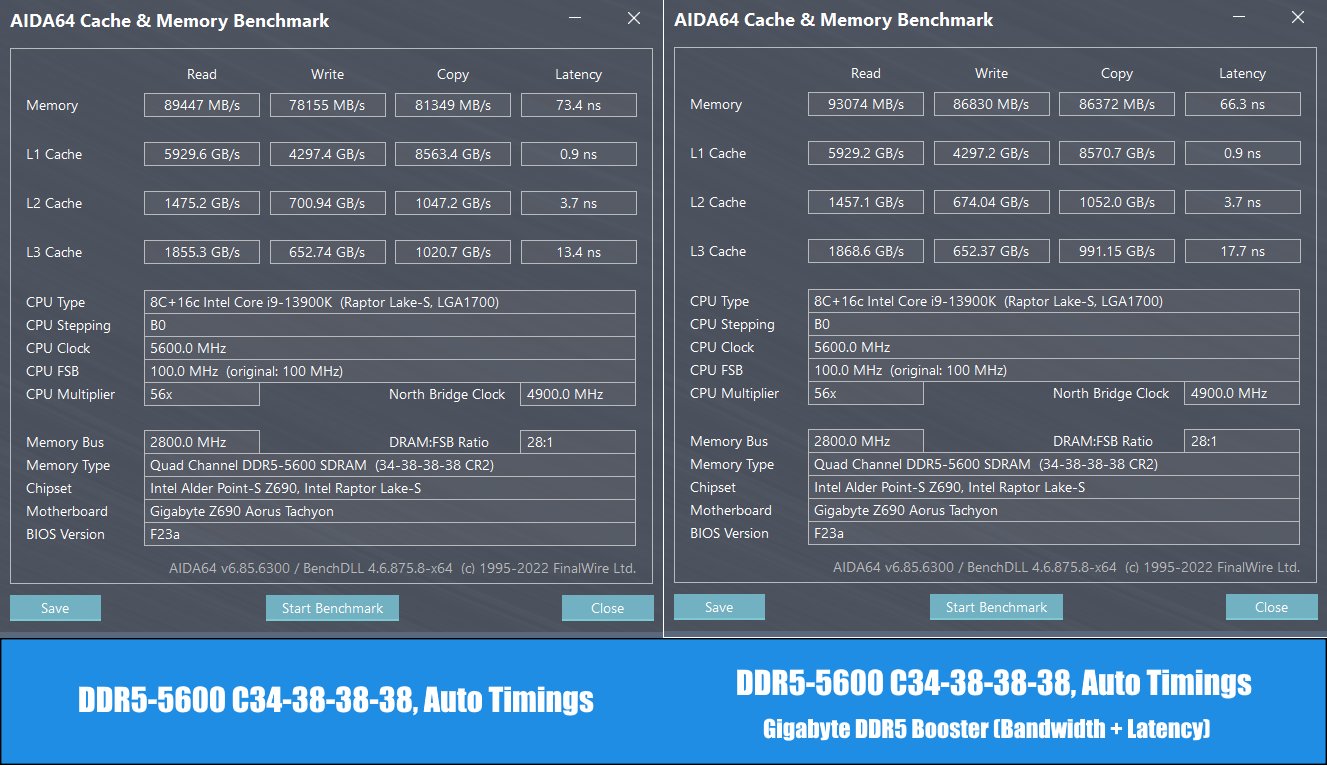Viewport: 1327px width, 766px height.
Task: Close the left AIDA64 window with the X icon
Action: (x=634, y=19)
